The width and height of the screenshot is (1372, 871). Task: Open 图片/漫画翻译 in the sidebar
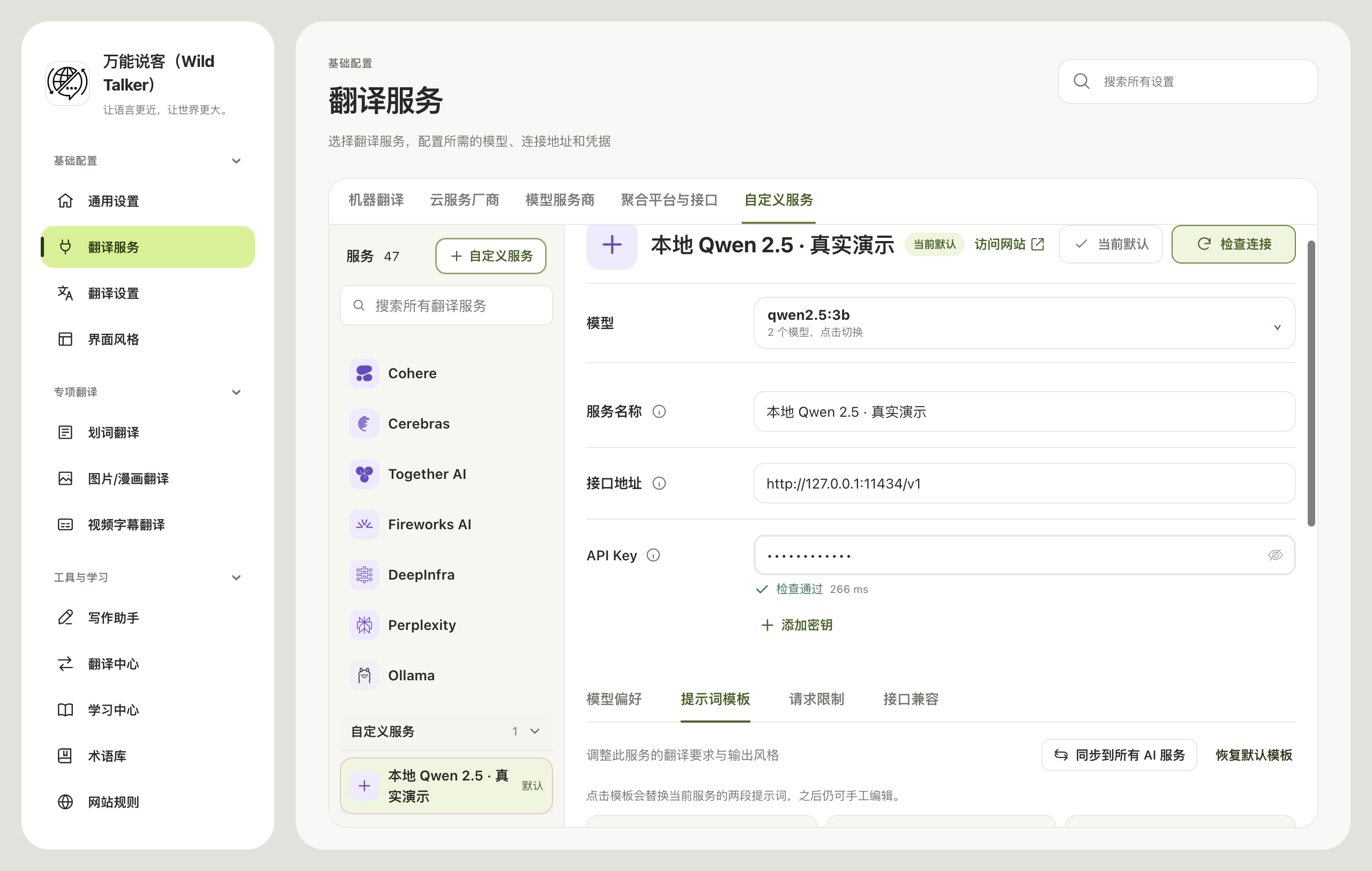[147, 478]
